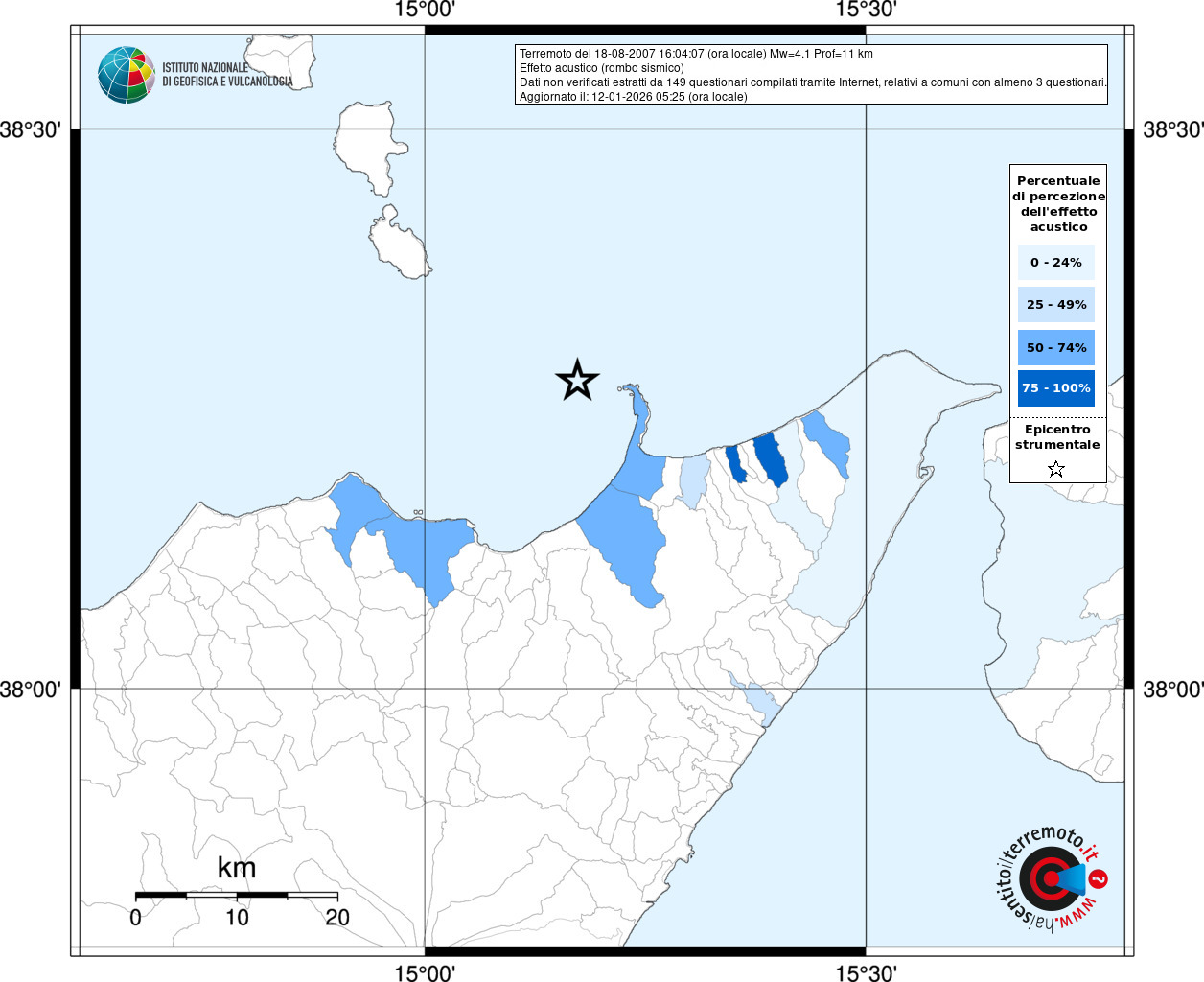Click the southernmost island on the map
This screenshot has height=982, width=1204.
(x=401, y=249)
